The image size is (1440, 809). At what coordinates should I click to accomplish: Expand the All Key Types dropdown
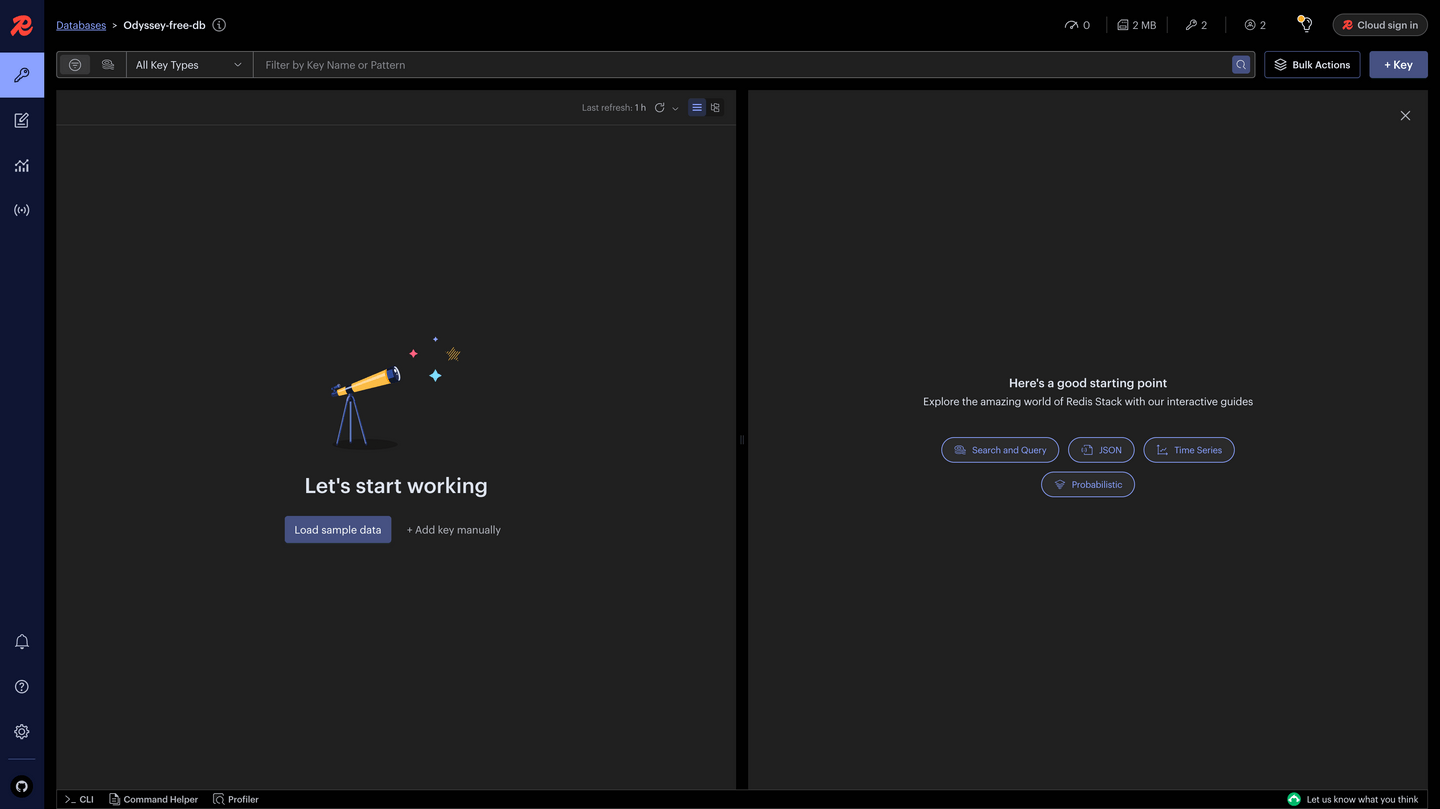coord(189,65)
